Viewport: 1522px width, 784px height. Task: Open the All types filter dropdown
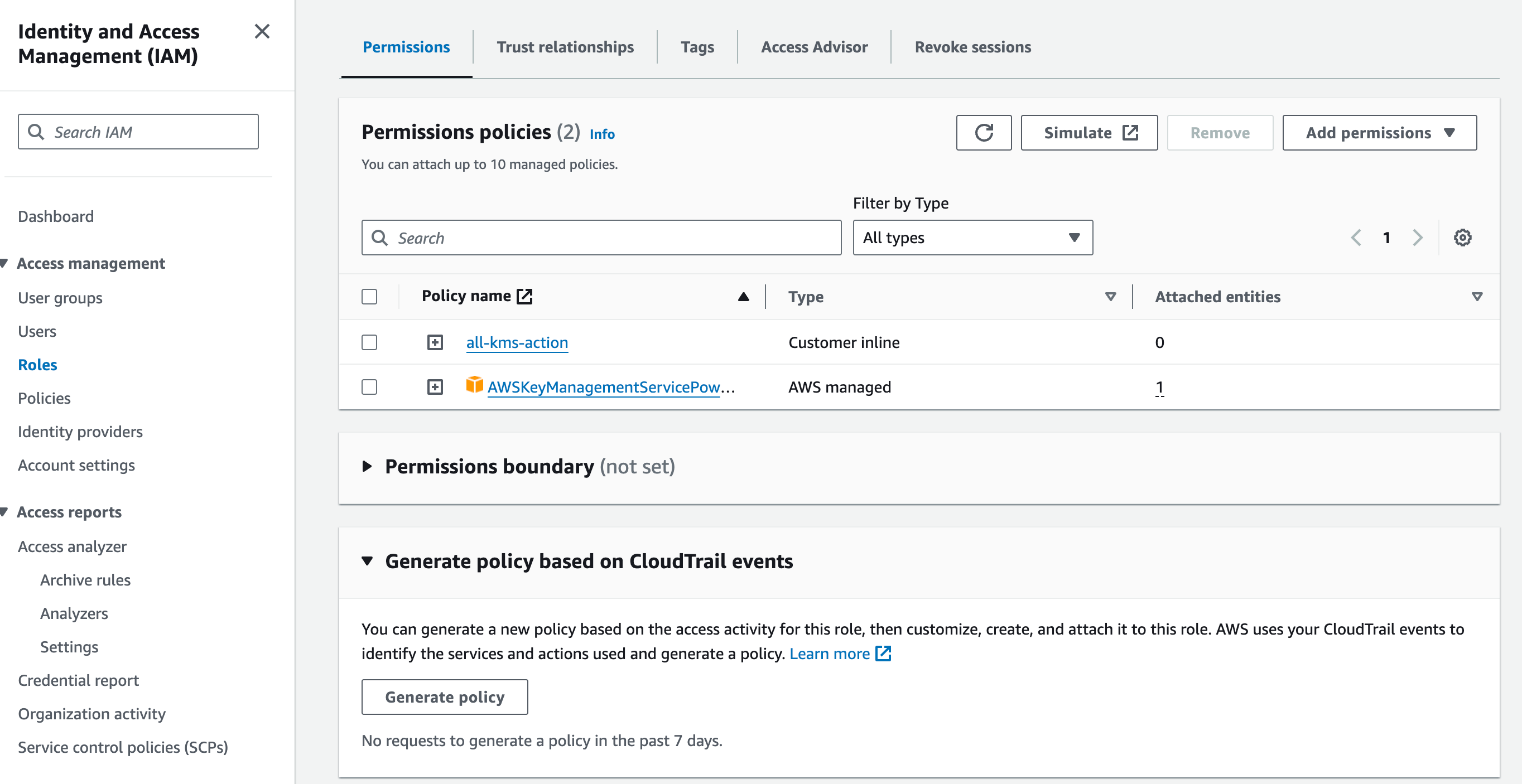coord(972,238)
